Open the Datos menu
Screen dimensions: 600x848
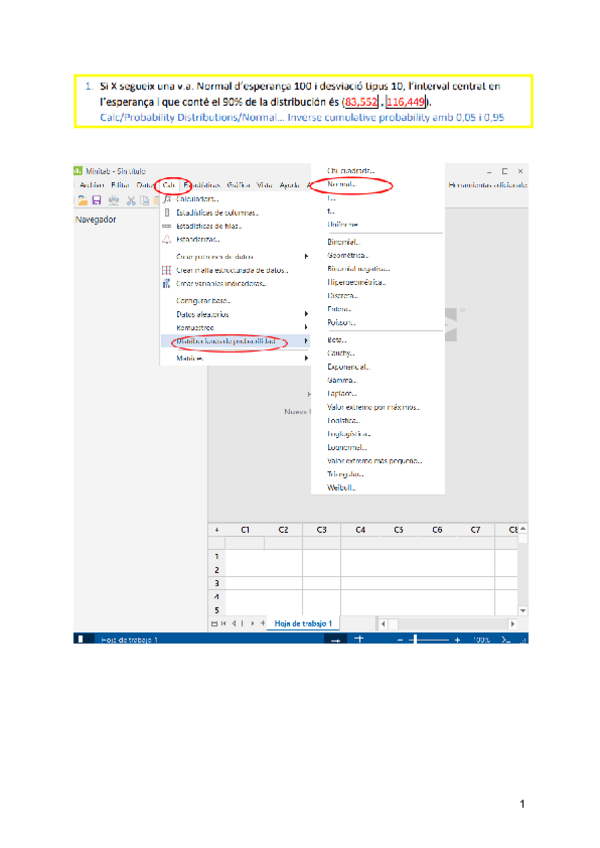[x=145, y=185]
